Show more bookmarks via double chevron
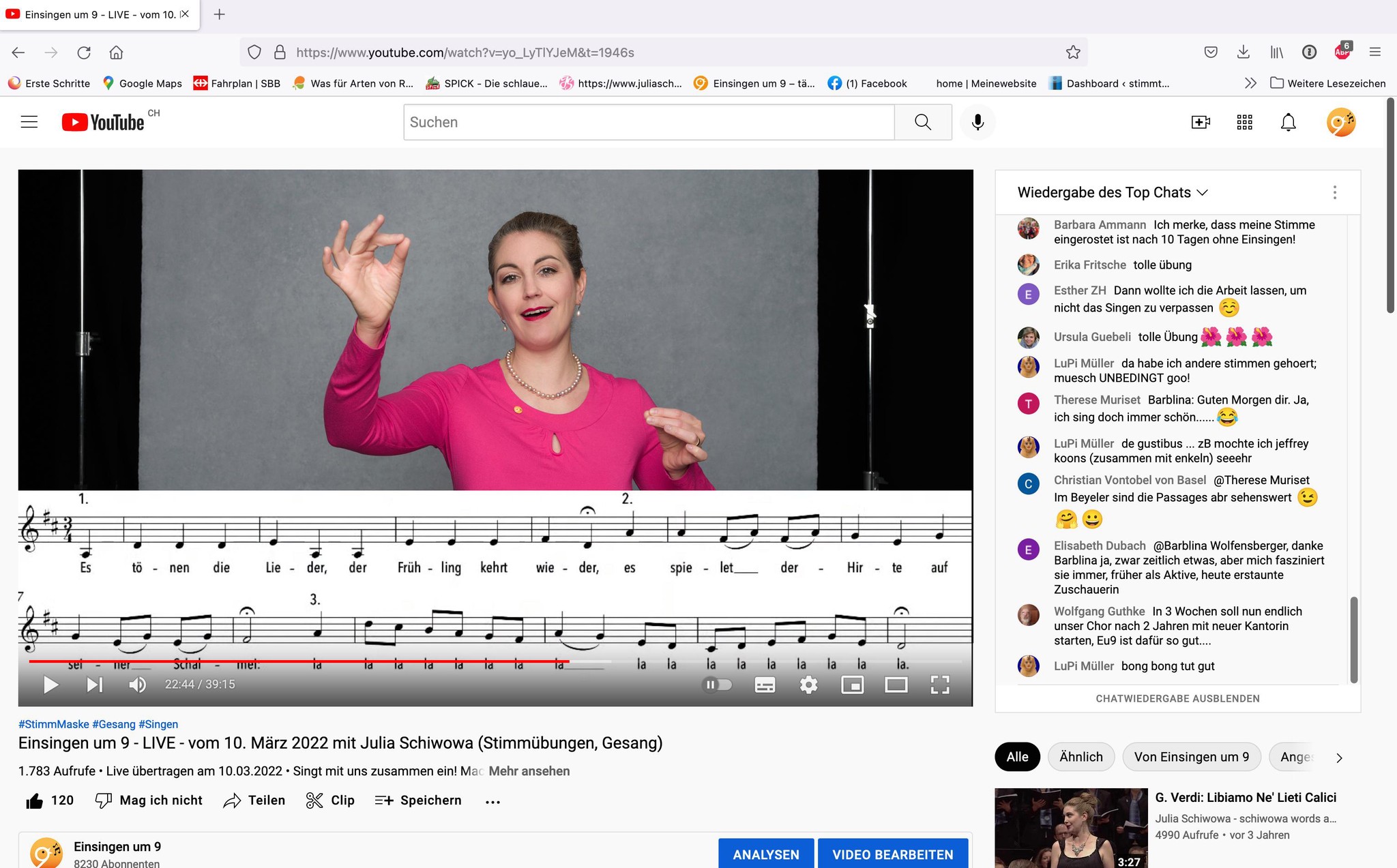 pos(1250,83)
